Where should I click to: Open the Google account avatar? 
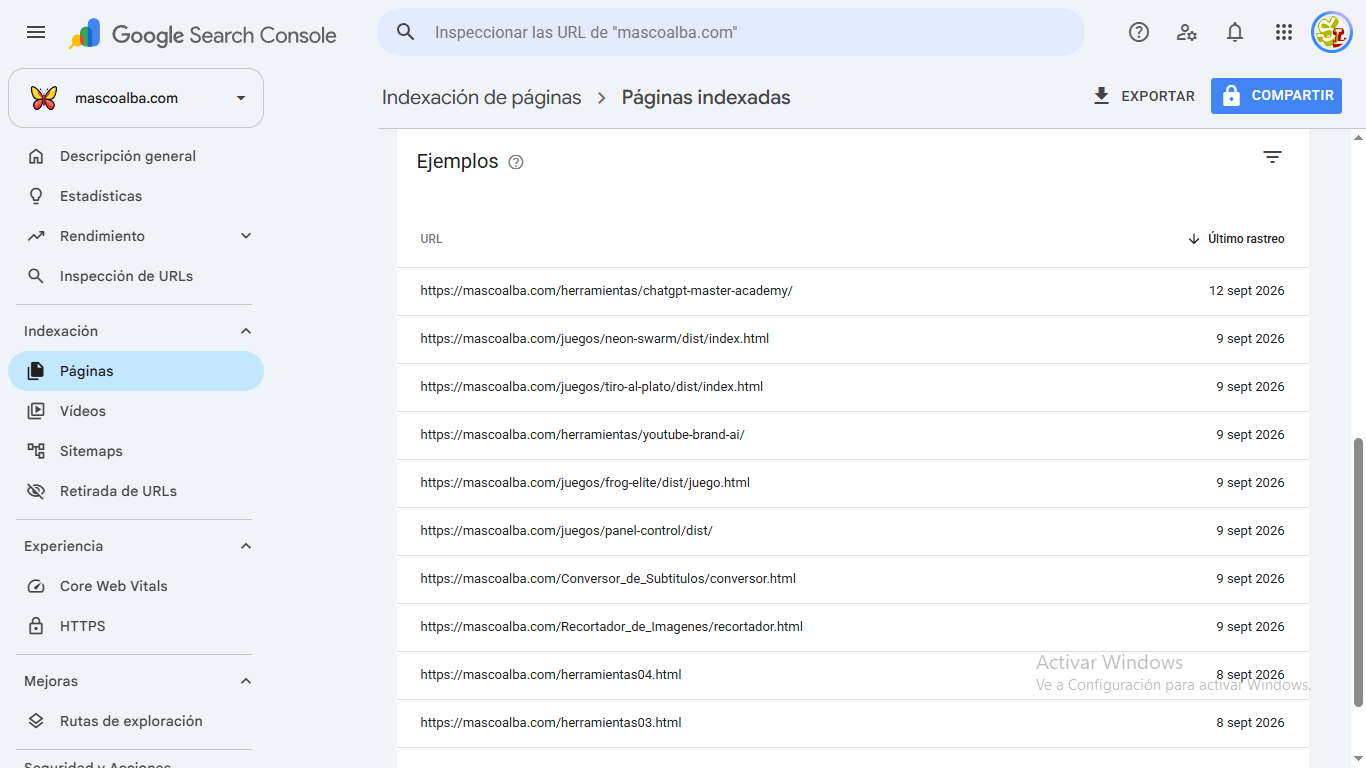[1332, 32]
